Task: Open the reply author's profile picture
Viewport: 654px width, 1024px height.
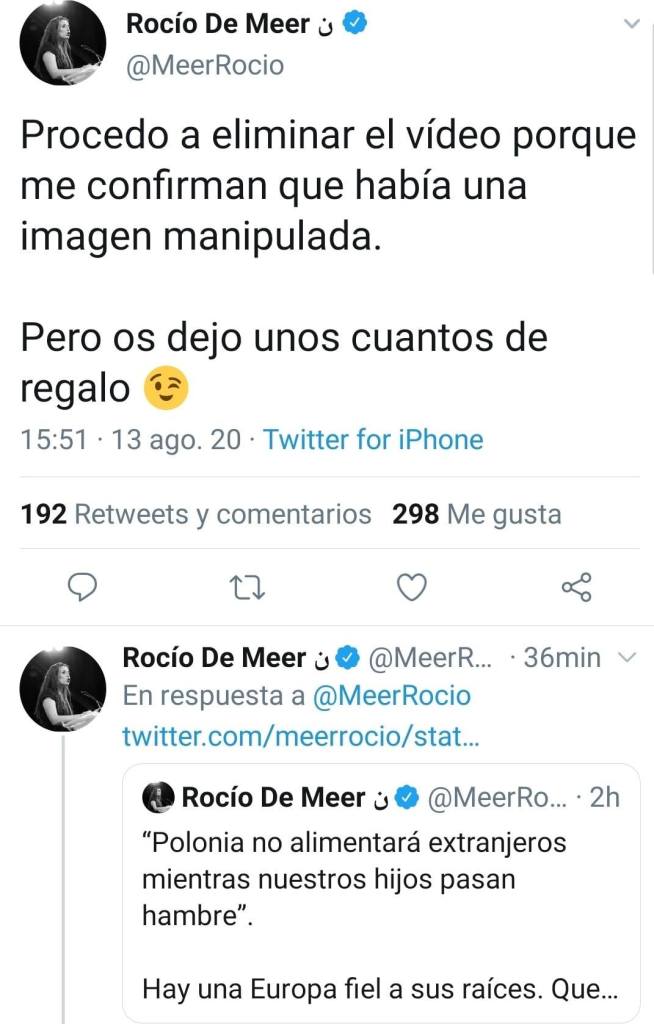Action: click(63, 688)
